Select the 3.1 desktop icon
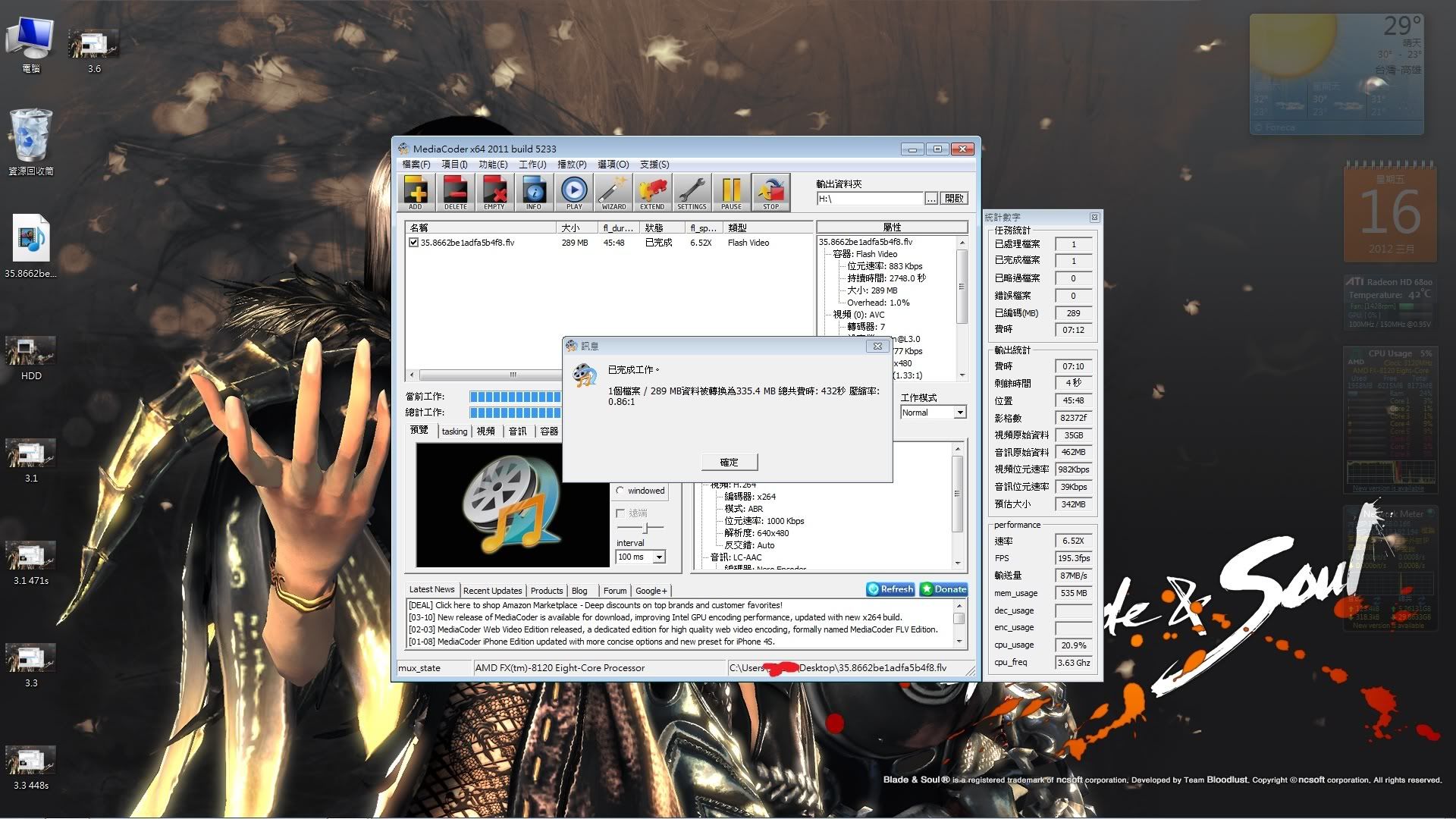 tap(30, 460)
